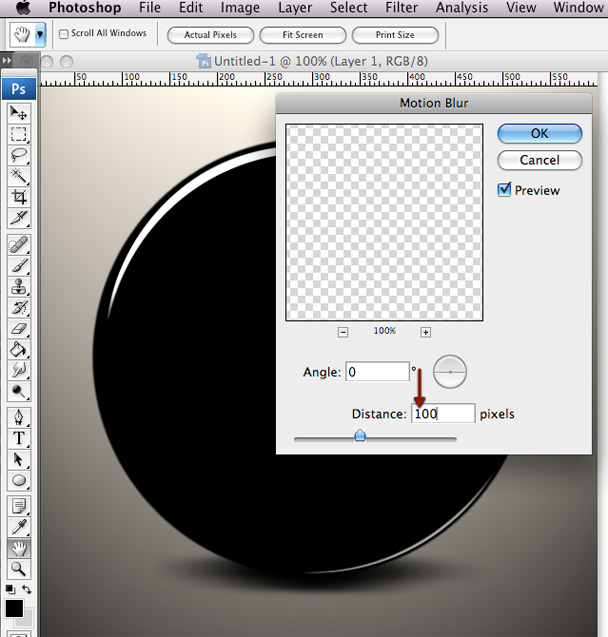
Task: Open the foreground color swatch
Action: (14, 608)
